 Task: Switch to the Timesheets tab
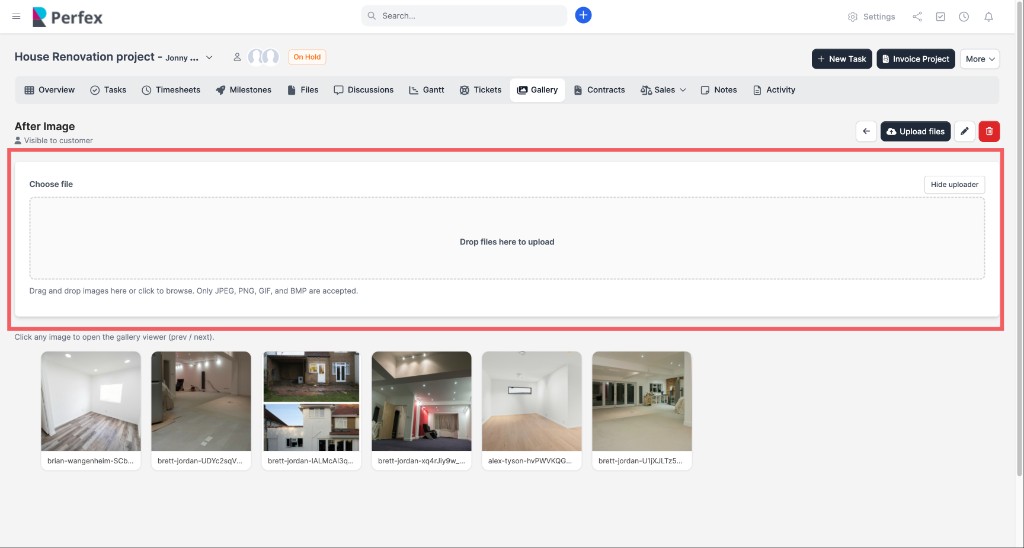coord(171,90)
